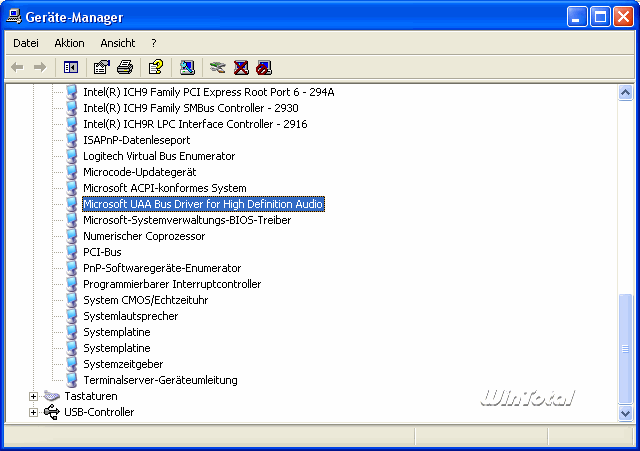This screenshot has height=451, width=640.
Task: Click the Uninstall device toolbar icon
Action: (x=241, y=67)
